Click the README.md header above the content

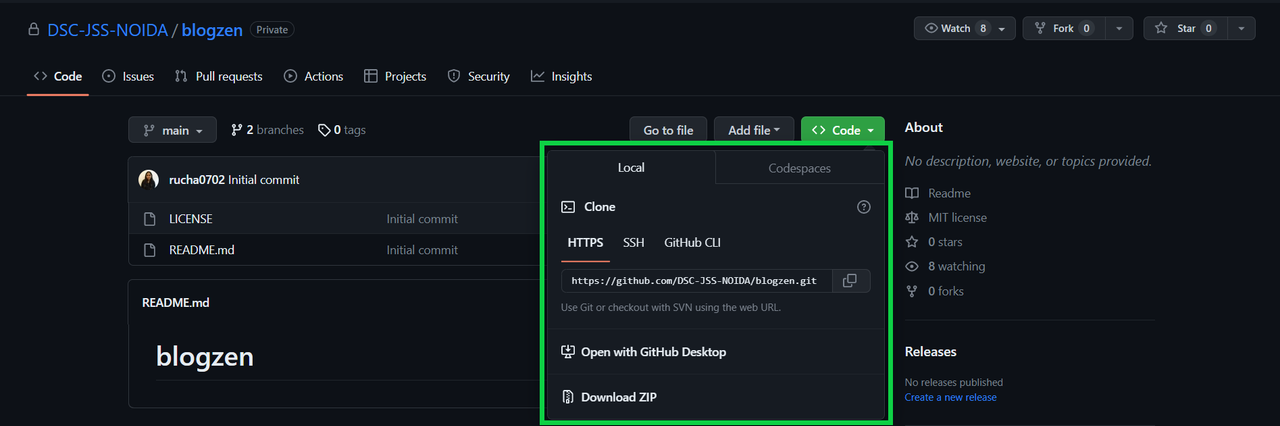point(176,302)
